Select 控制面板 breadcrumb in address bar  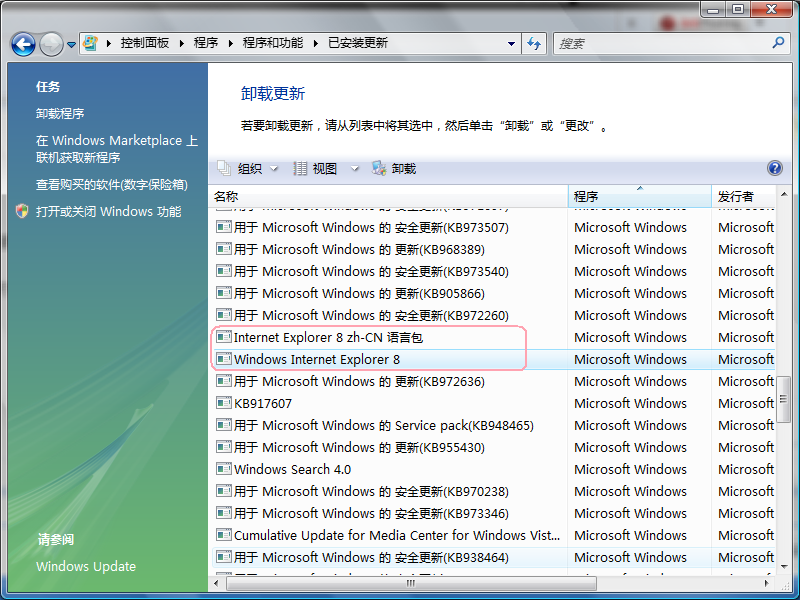coord(145,43)
